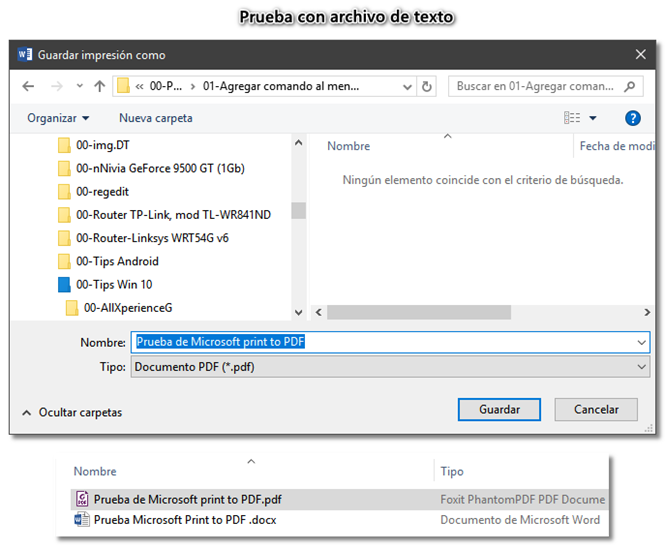Collapse folders with Ocultar carpetas
The width and height of the screenshot is (665, 550).
pos(72,413)
